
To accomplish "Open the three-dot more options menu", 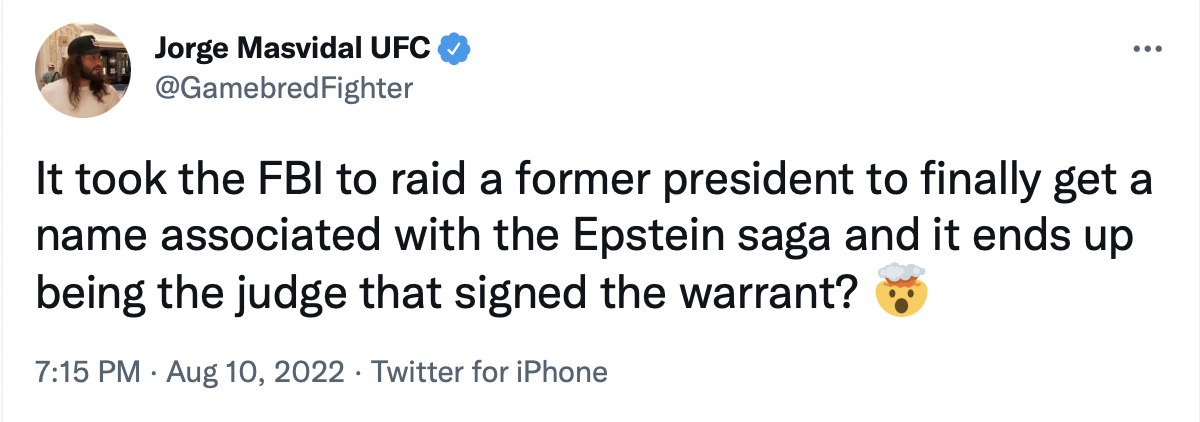I will (x=1147, y=48).
